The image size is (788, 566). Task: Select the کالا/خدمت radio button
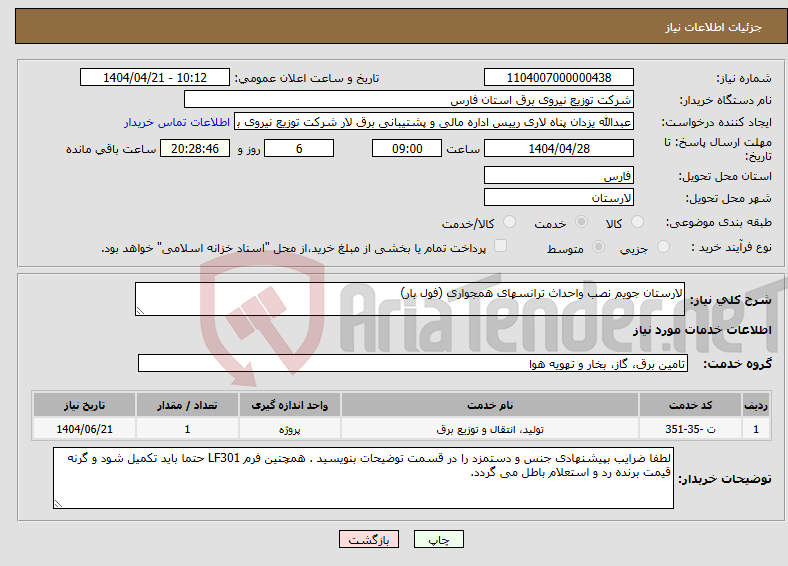pyautogui.click(x=510, y=222)
